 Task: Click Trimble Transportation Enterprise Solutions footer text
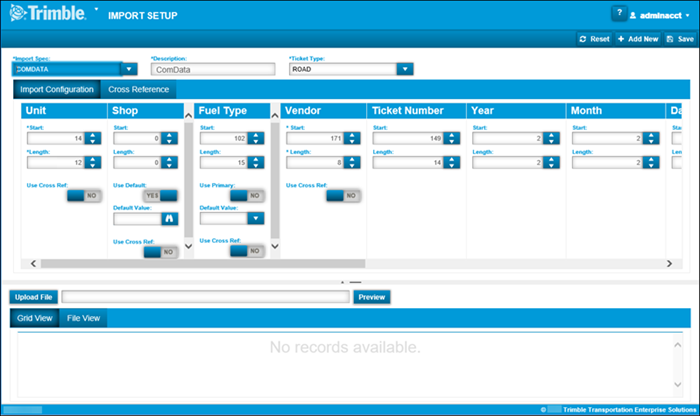[x=629, y=410]
